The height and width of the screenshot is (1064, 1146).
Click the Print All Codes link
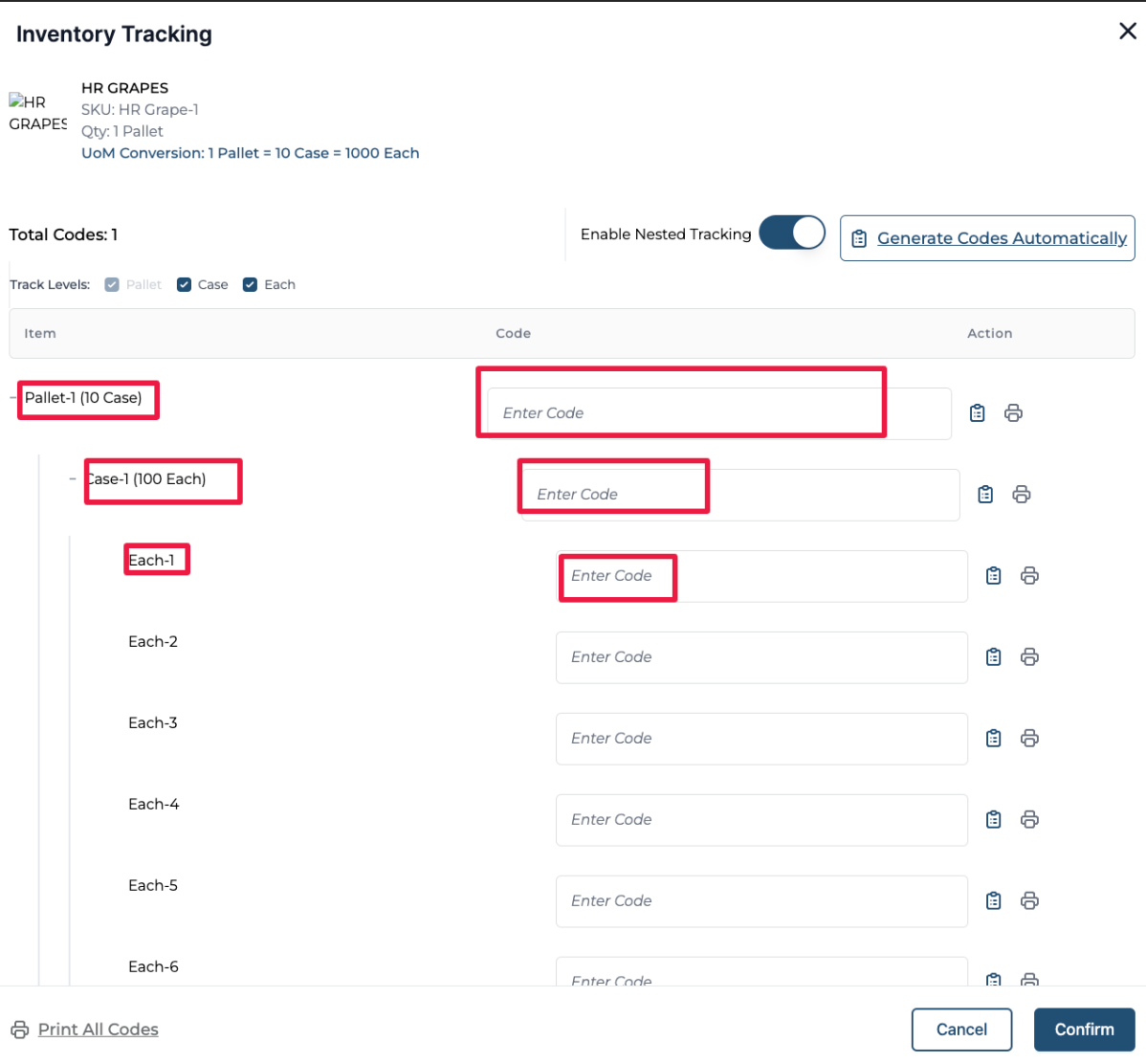(98, 1030)
